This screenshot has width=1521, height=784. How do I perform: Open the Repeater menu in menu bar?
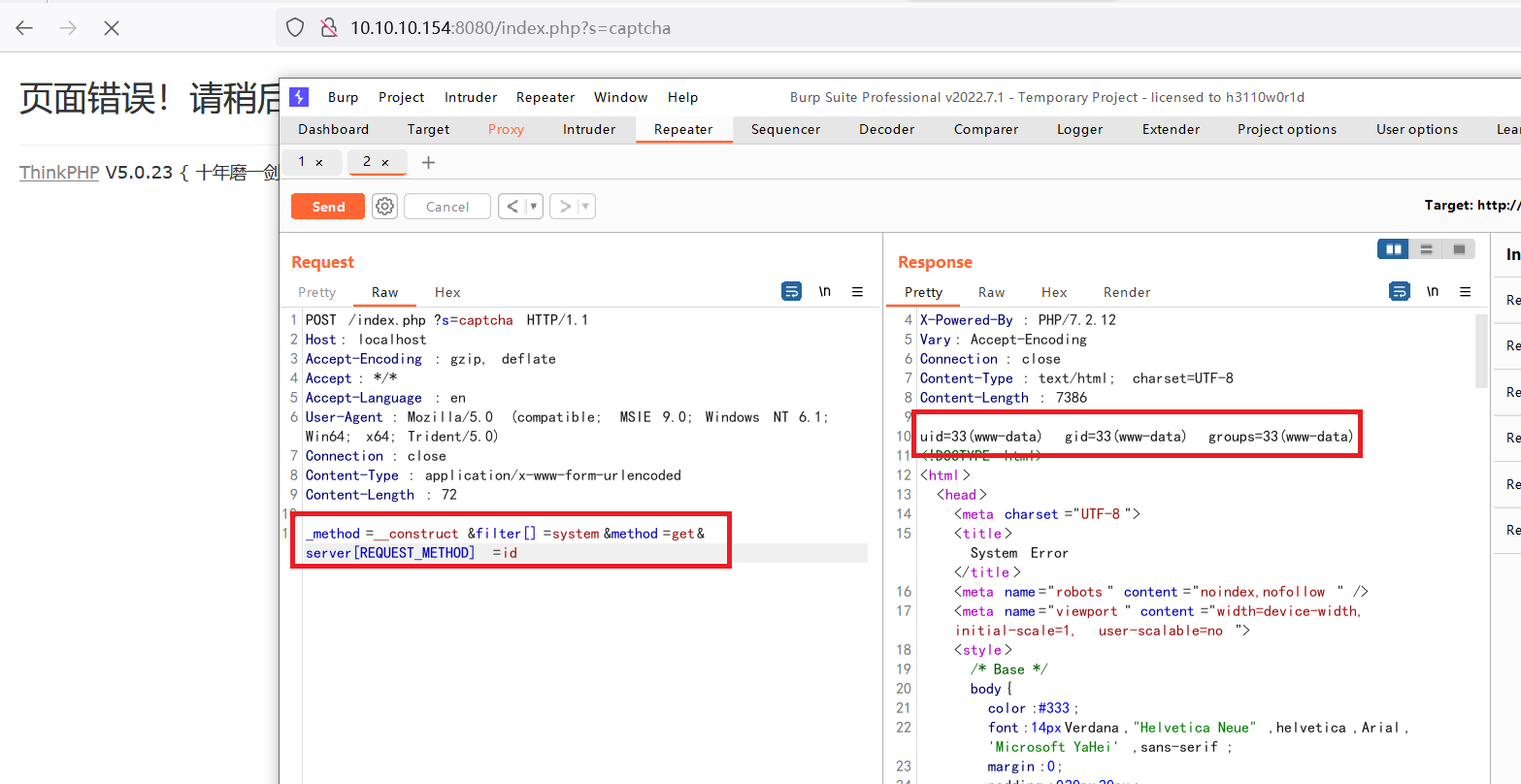(546, 97)
